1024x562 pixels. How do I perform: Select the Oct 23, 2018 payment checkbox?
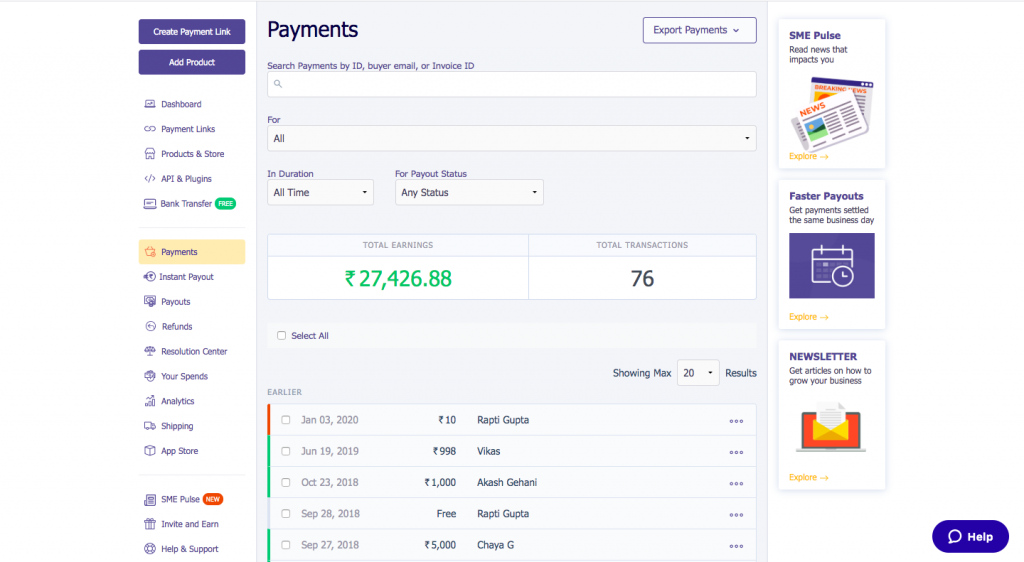point(286,483)
